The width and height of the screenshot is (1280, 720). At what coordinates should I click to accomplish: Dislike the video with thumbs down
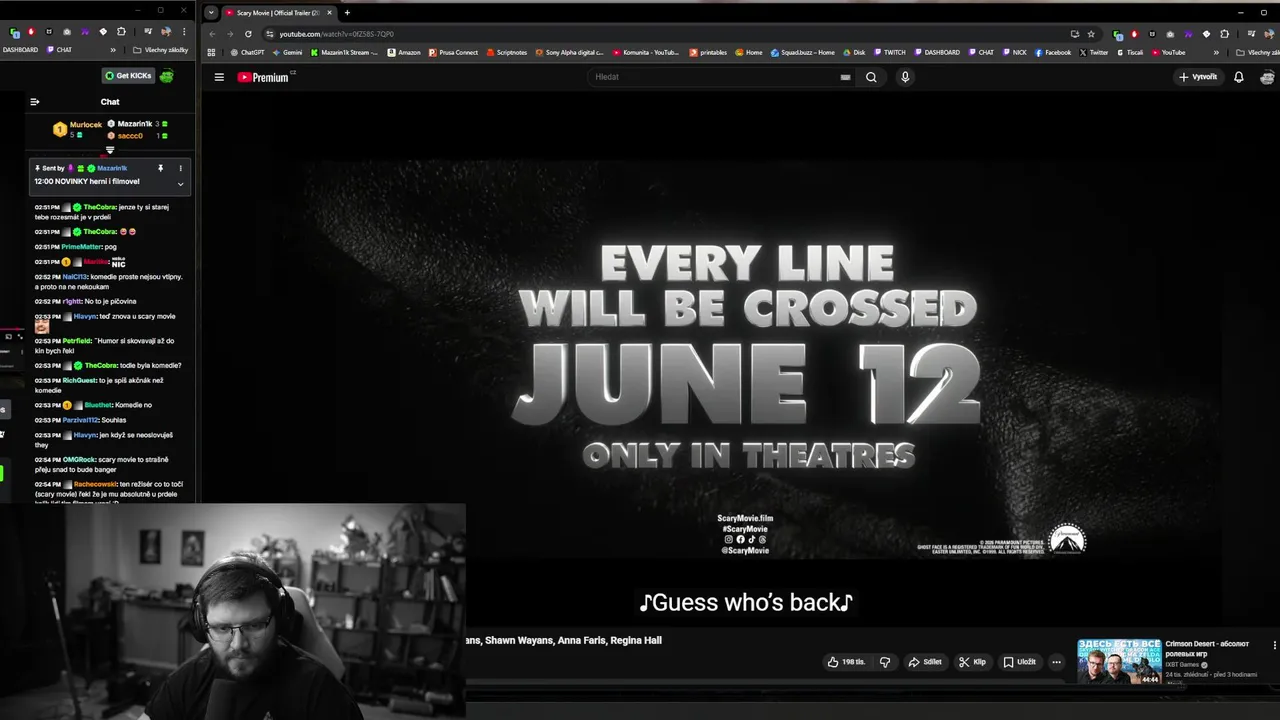(885, 662)
